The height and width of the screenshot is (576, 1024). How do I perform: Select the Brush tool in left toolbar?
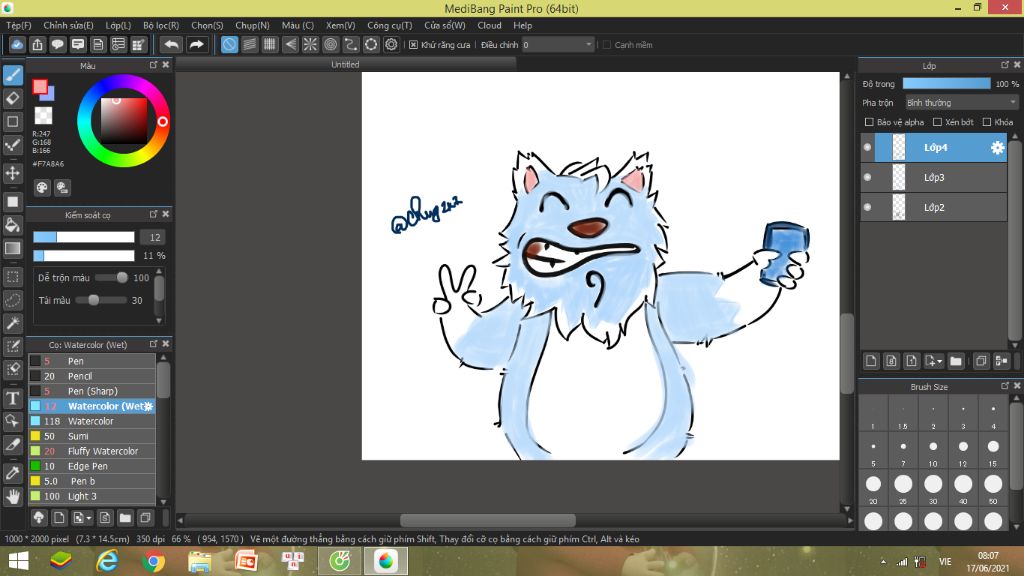pyautogui.click(x=12, y=75)
